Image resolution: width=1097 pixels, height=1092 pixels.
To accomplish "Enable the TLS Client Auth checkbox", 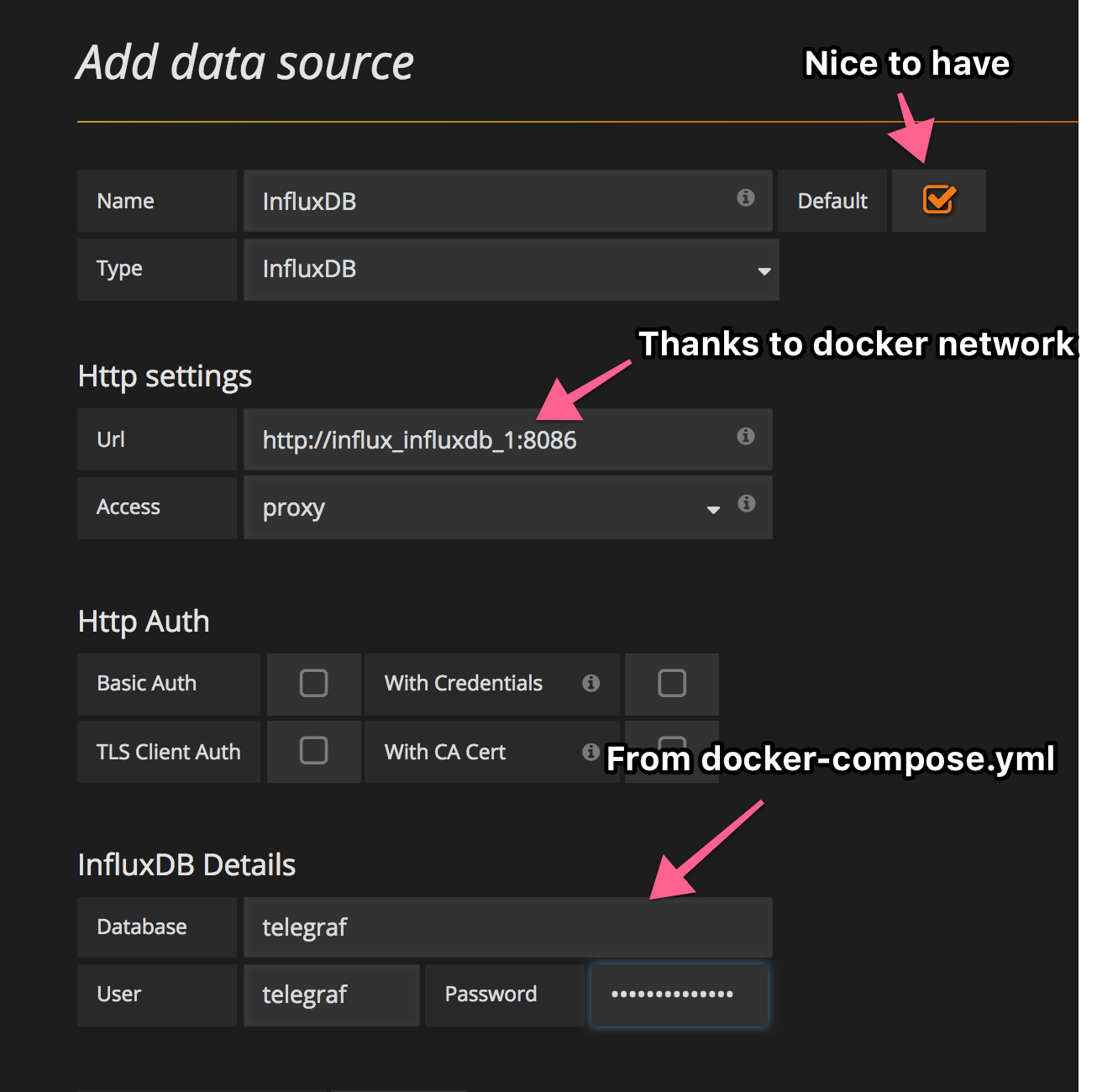I will pyautogui.click(x=313, y=752).
